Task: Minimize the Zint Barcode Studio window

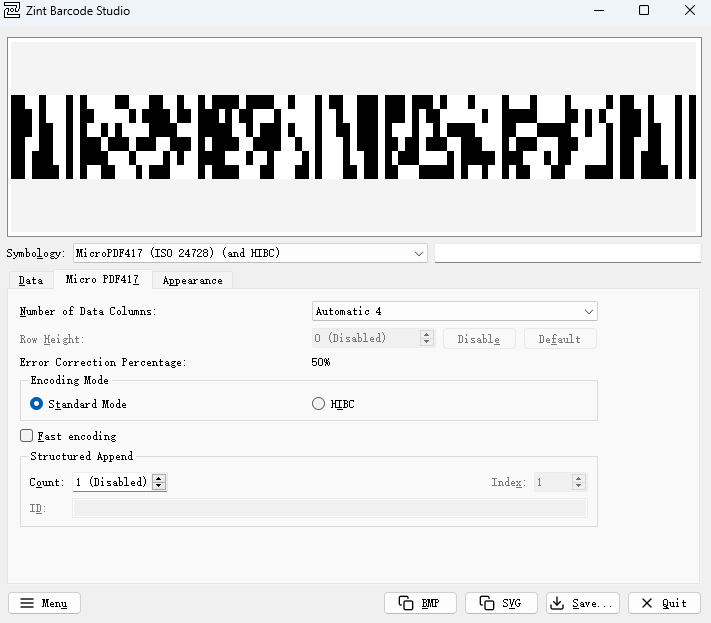Action: pyautogui.click(x=598, y=11)
